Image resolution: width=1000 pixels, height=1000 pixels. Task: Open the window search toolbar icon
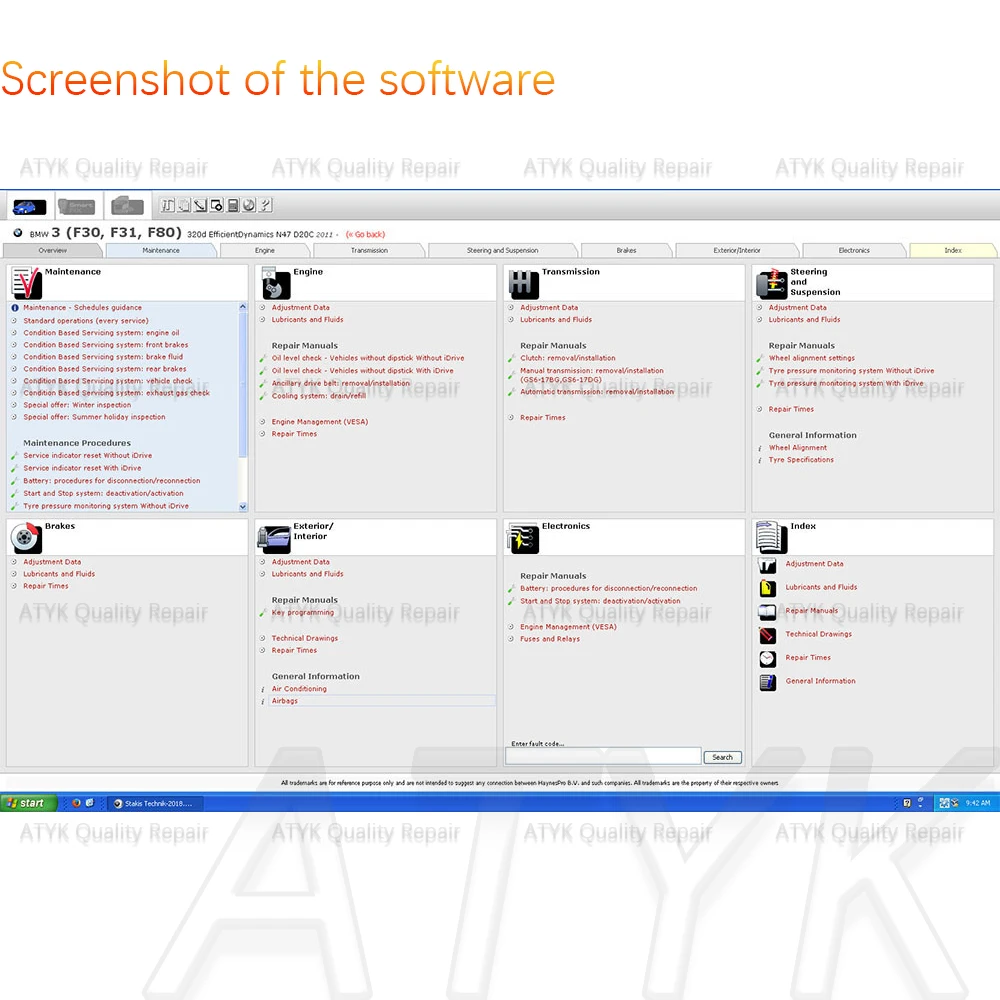coord(217,205)
